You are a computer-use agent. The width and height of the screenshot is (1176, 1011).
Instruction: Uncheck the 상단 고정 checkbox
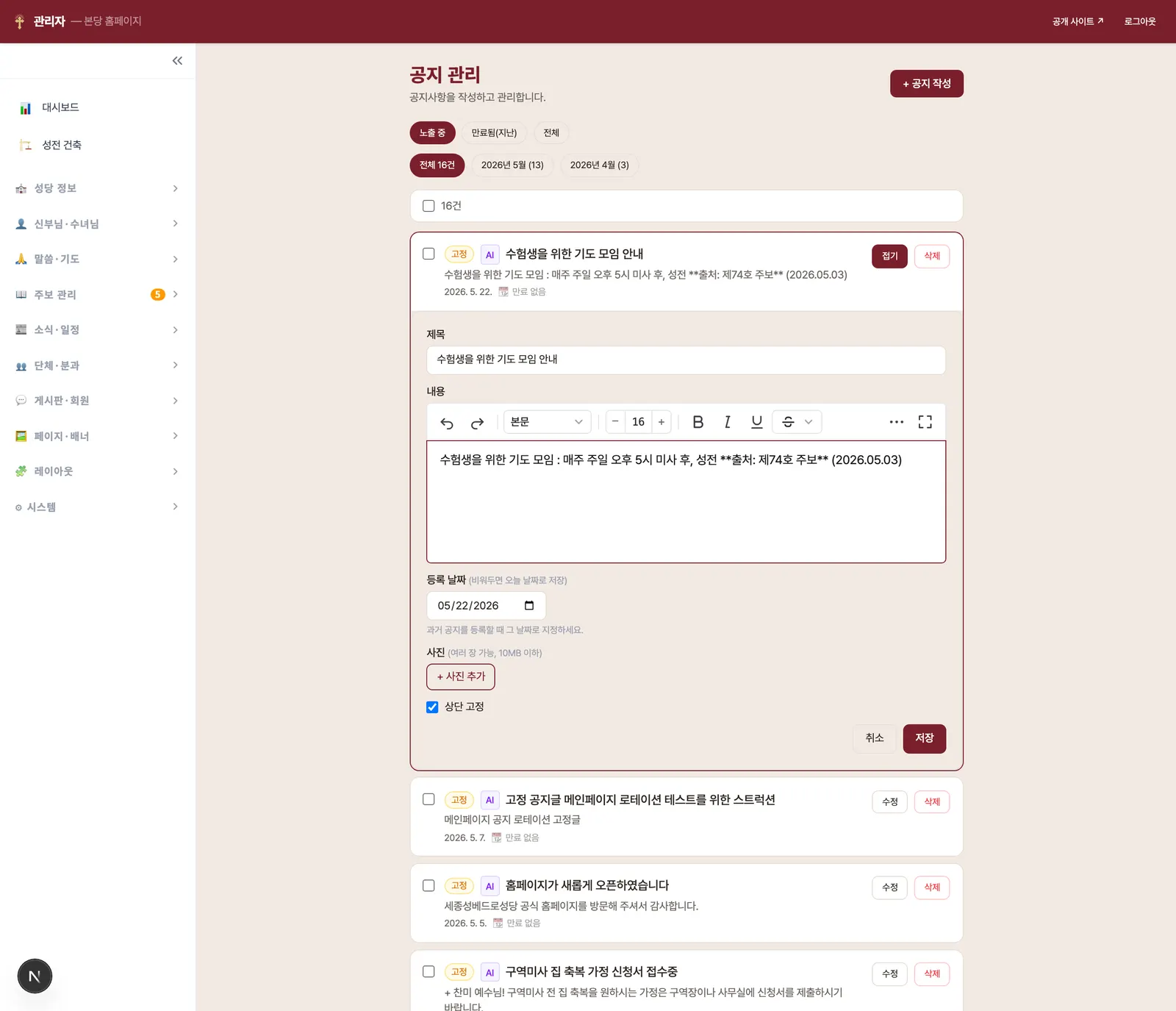coord(432,707)
